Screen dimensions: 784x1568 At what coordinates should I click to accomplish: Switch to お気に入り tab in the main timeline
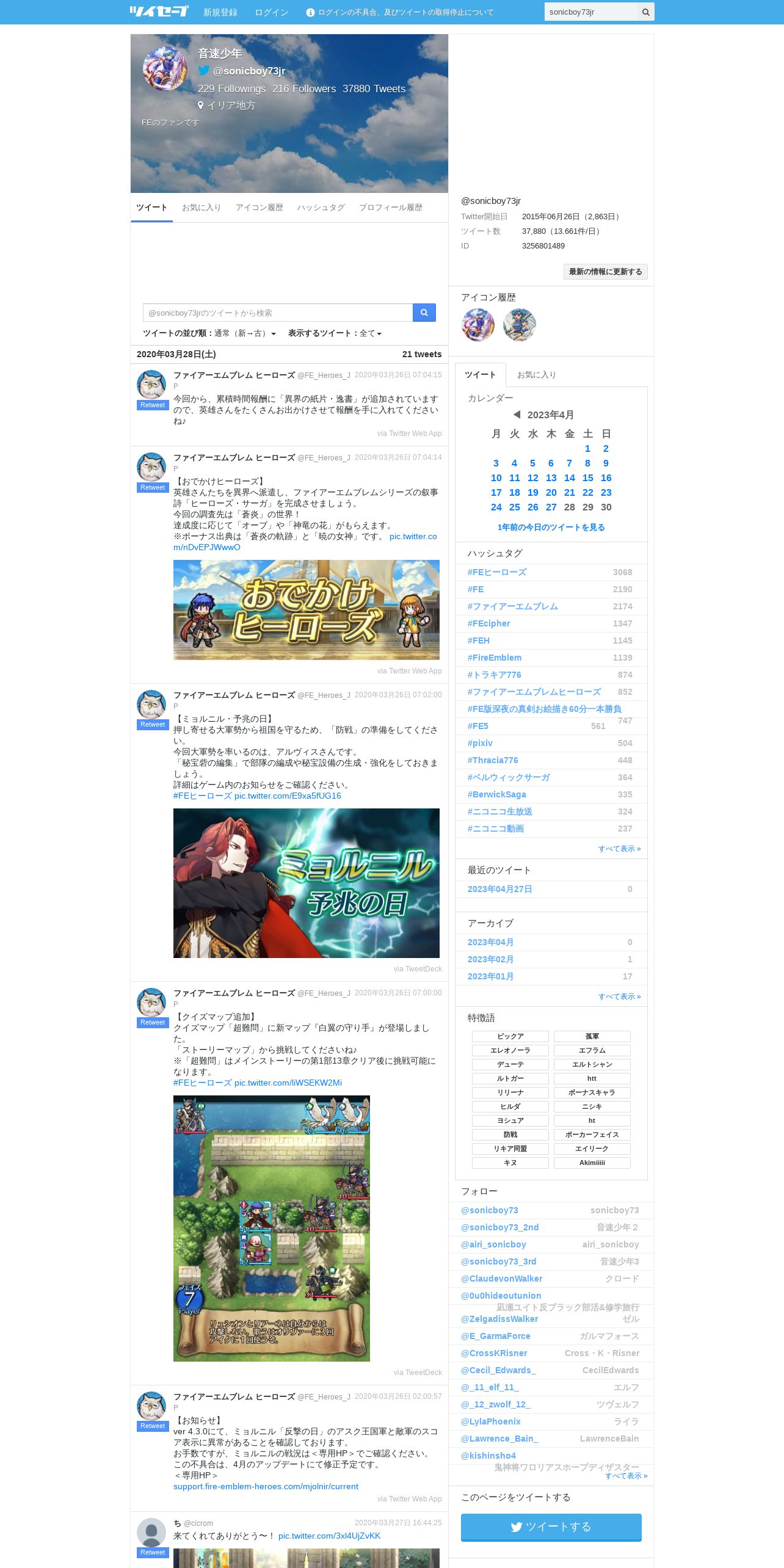tap(201, 208)
